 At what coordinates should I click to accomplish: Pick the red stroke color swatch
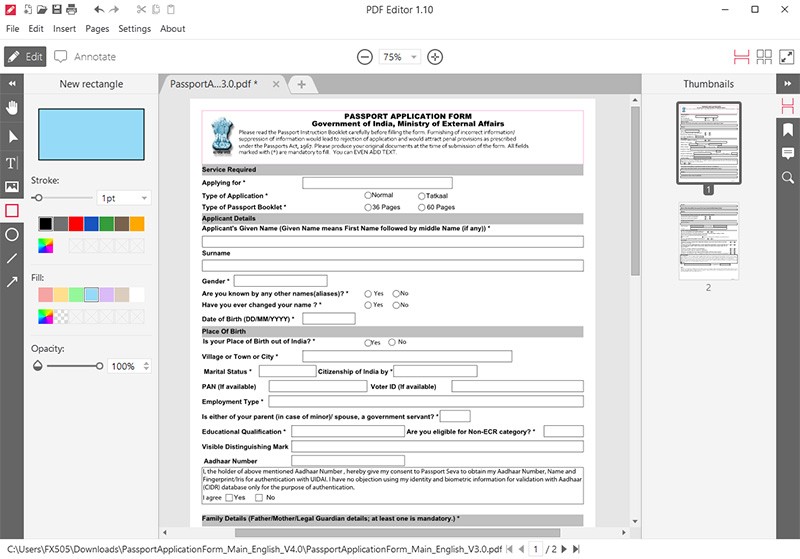coord(76,223)
